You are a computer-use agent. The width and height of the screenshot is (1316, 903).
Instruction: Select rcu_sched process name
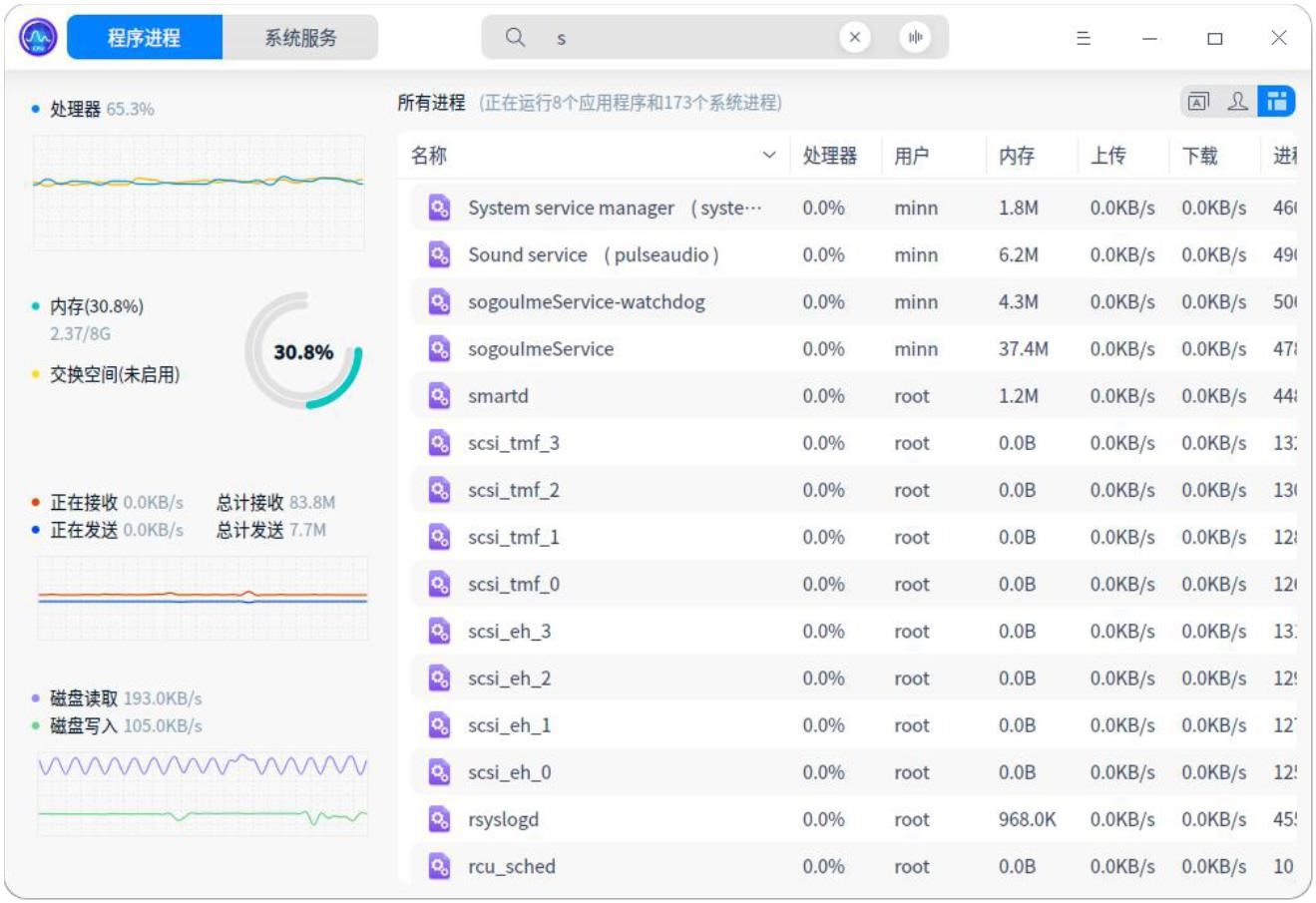pyautogui.click(x=512, y=866)
